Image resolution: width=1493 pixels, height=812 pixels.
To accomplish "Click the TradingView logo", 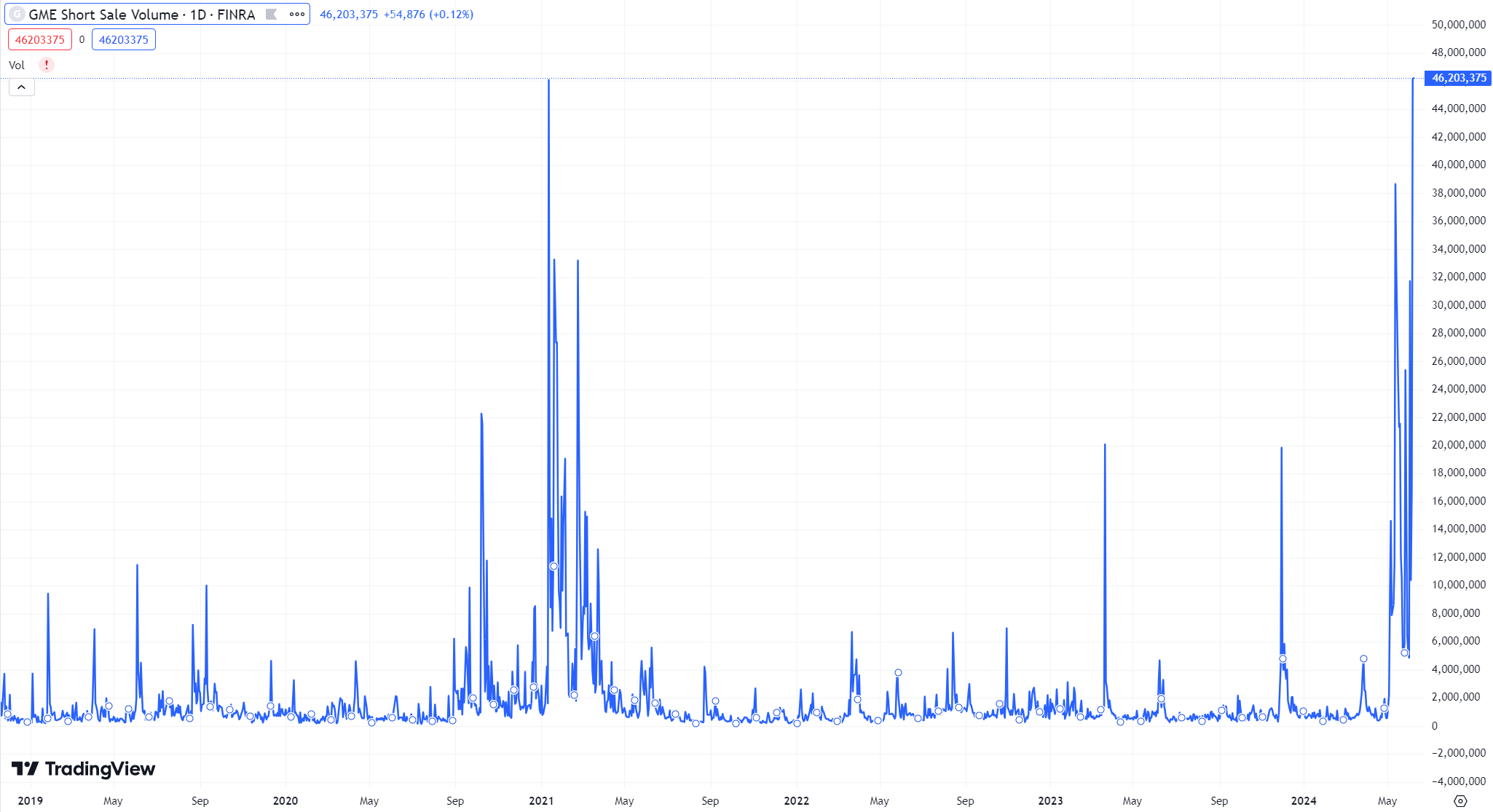I will point(84,769).
